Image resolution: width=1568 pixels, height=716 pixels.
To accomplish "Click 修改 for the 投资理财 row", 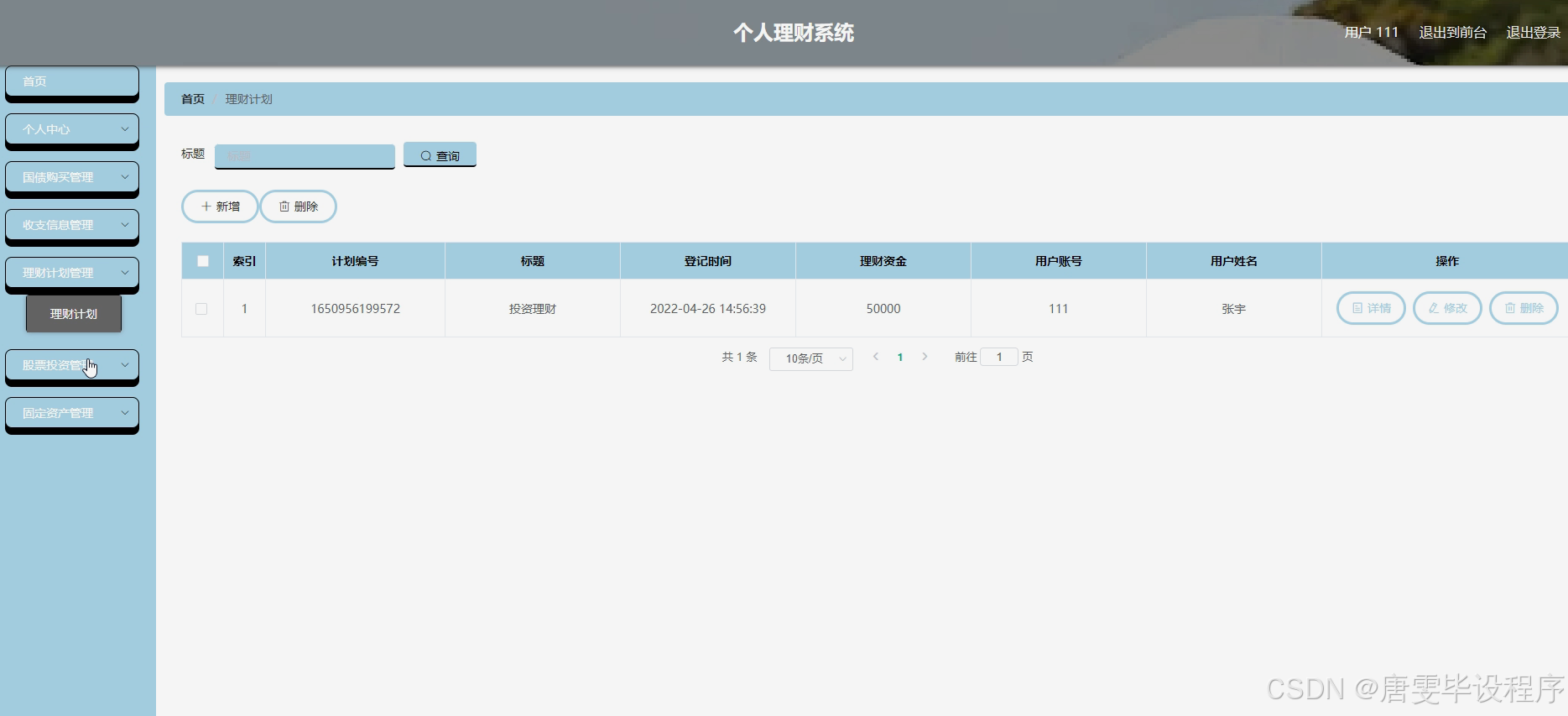I will 1447,308.
